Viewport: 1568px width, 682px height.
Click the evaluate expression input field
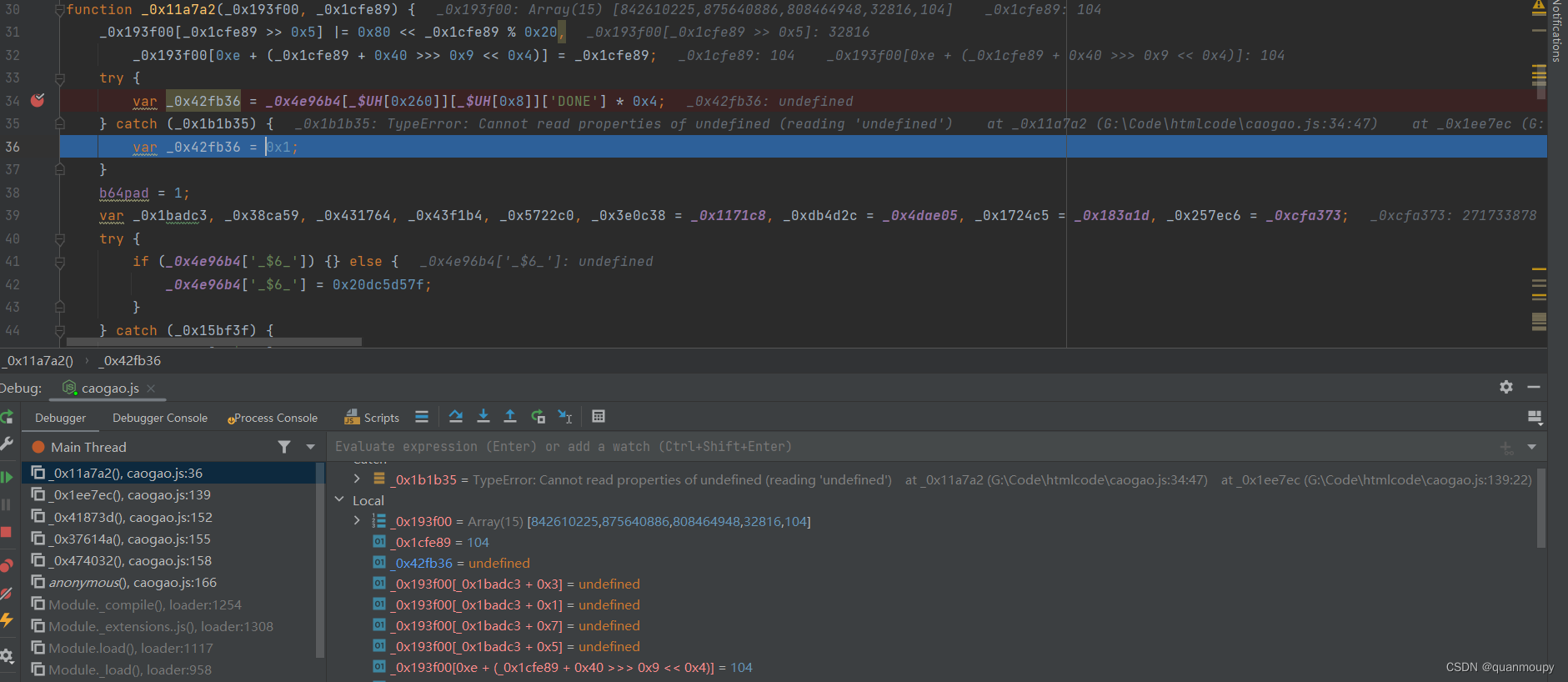pos(913,447)
